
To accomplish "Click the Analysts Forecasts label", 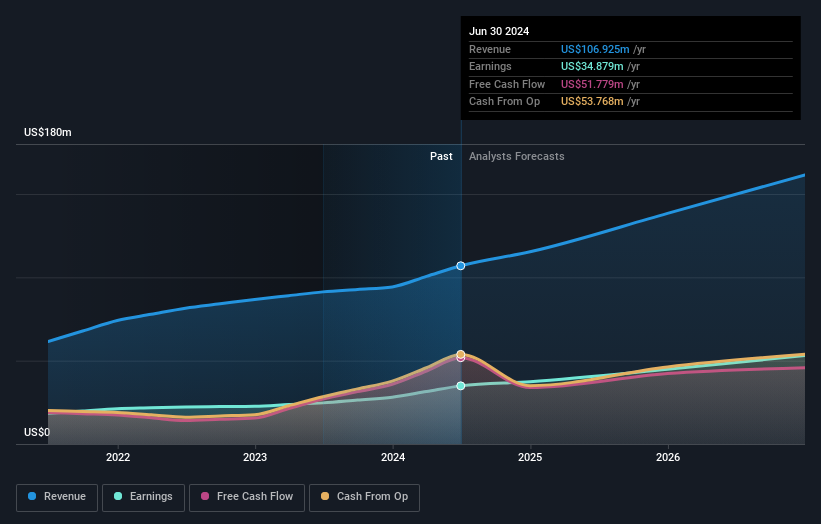I will click(516, 156).
